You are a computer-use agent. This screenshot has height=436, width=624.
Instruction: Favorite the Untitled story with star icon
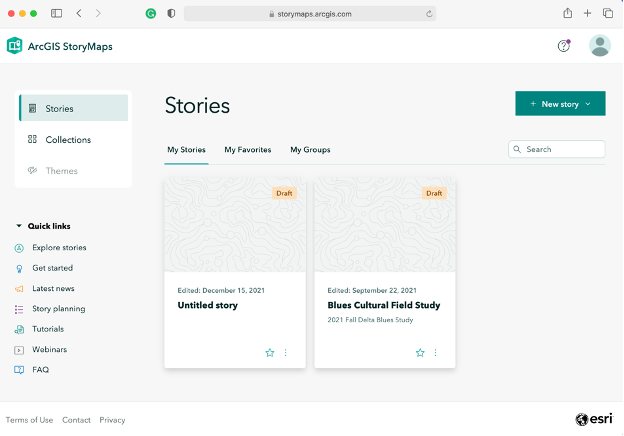(x=270, y=353)
